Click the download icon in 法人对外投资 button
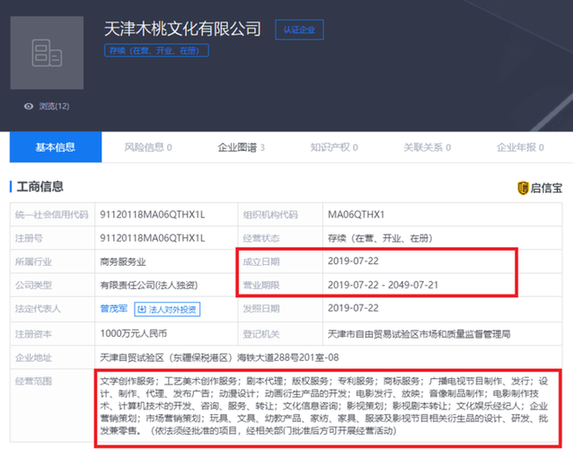Screen dimensions: 573x458 tap(141, 310)
